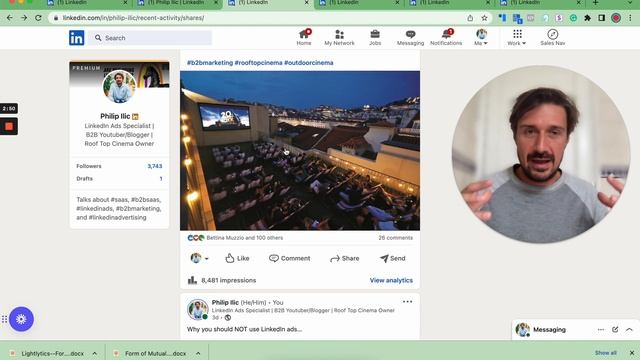The image size is (640, 360).
Task: Close the downloads bar
Action: (x=631, y=353)
